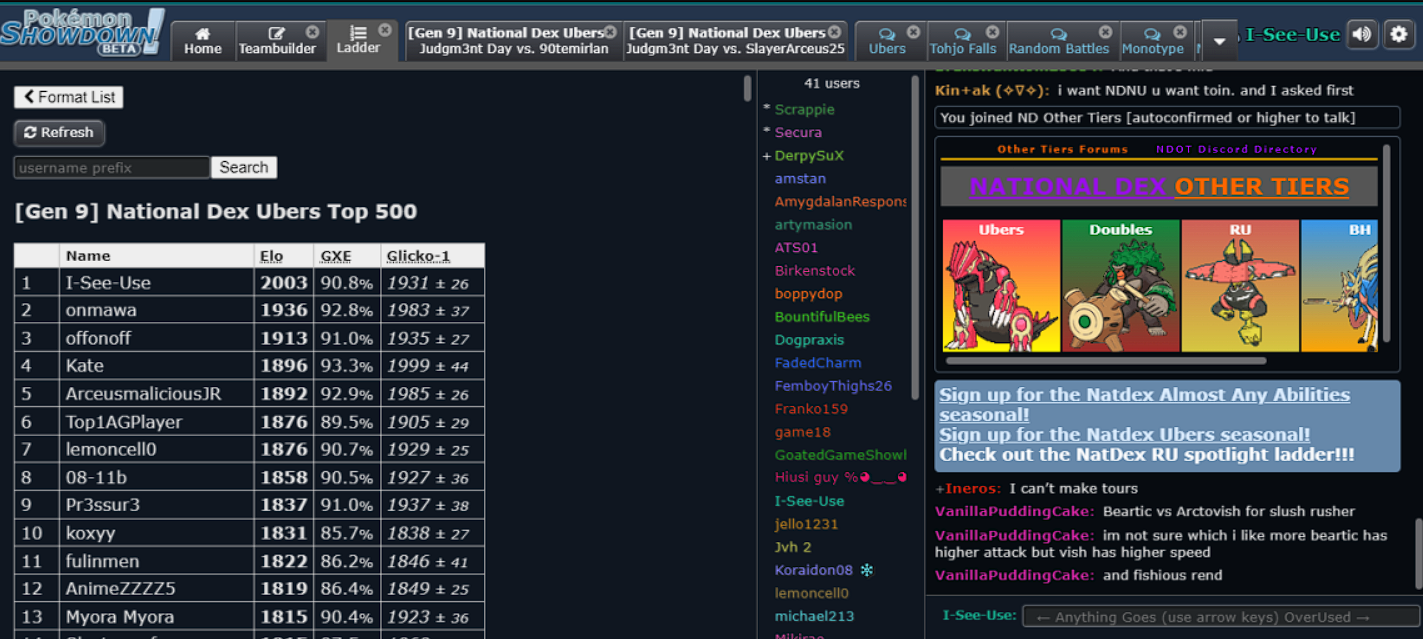1423x639 pixels.
Task: Click the chat message input box
Action: click(1220, 617)
